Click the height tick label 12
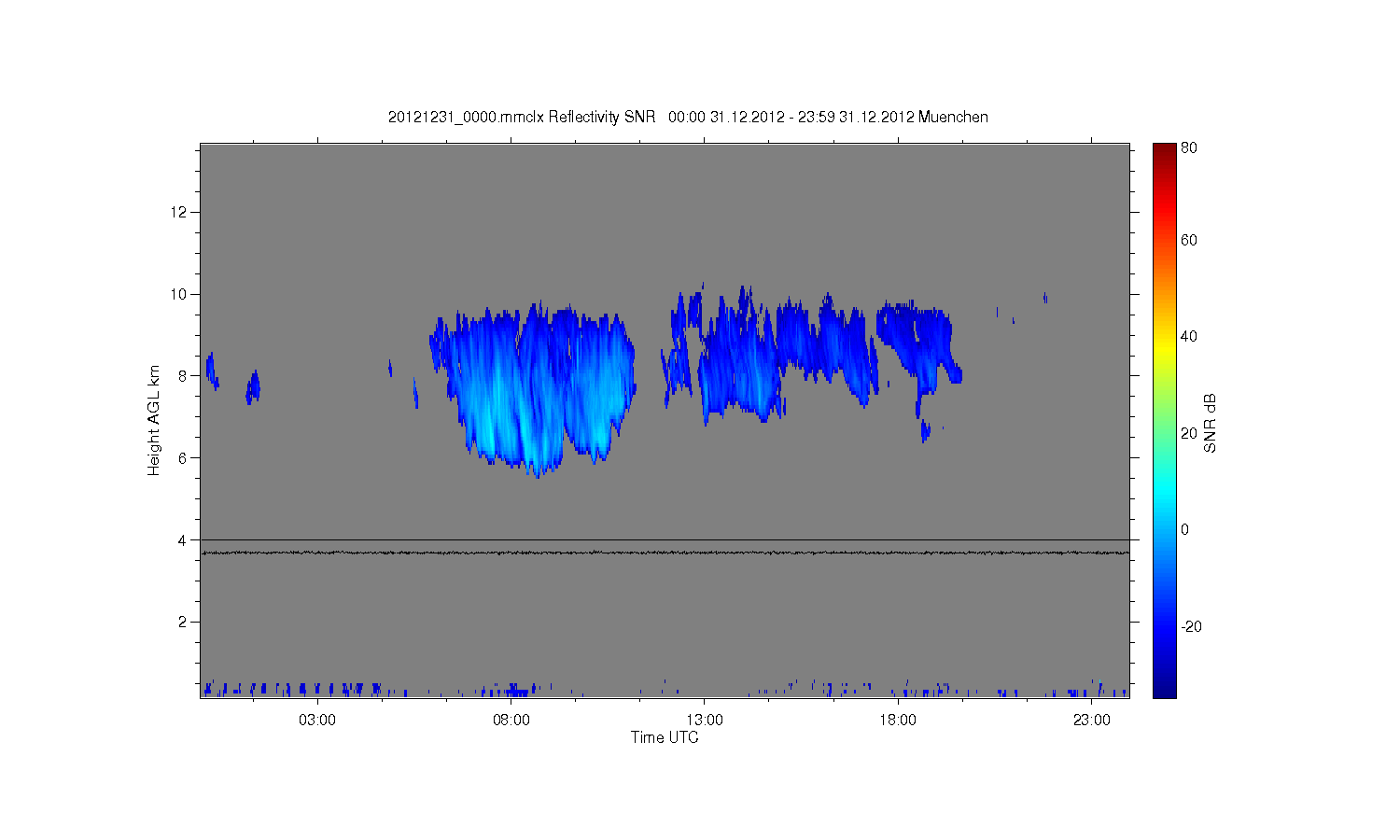 179,212
